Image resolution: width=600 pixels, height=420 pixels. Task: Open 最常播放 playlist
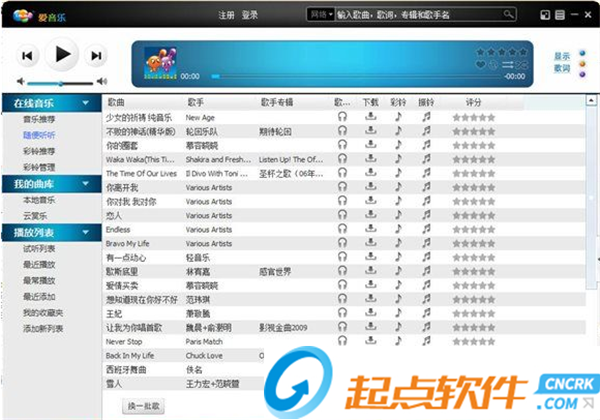click(x=39, y=280)
